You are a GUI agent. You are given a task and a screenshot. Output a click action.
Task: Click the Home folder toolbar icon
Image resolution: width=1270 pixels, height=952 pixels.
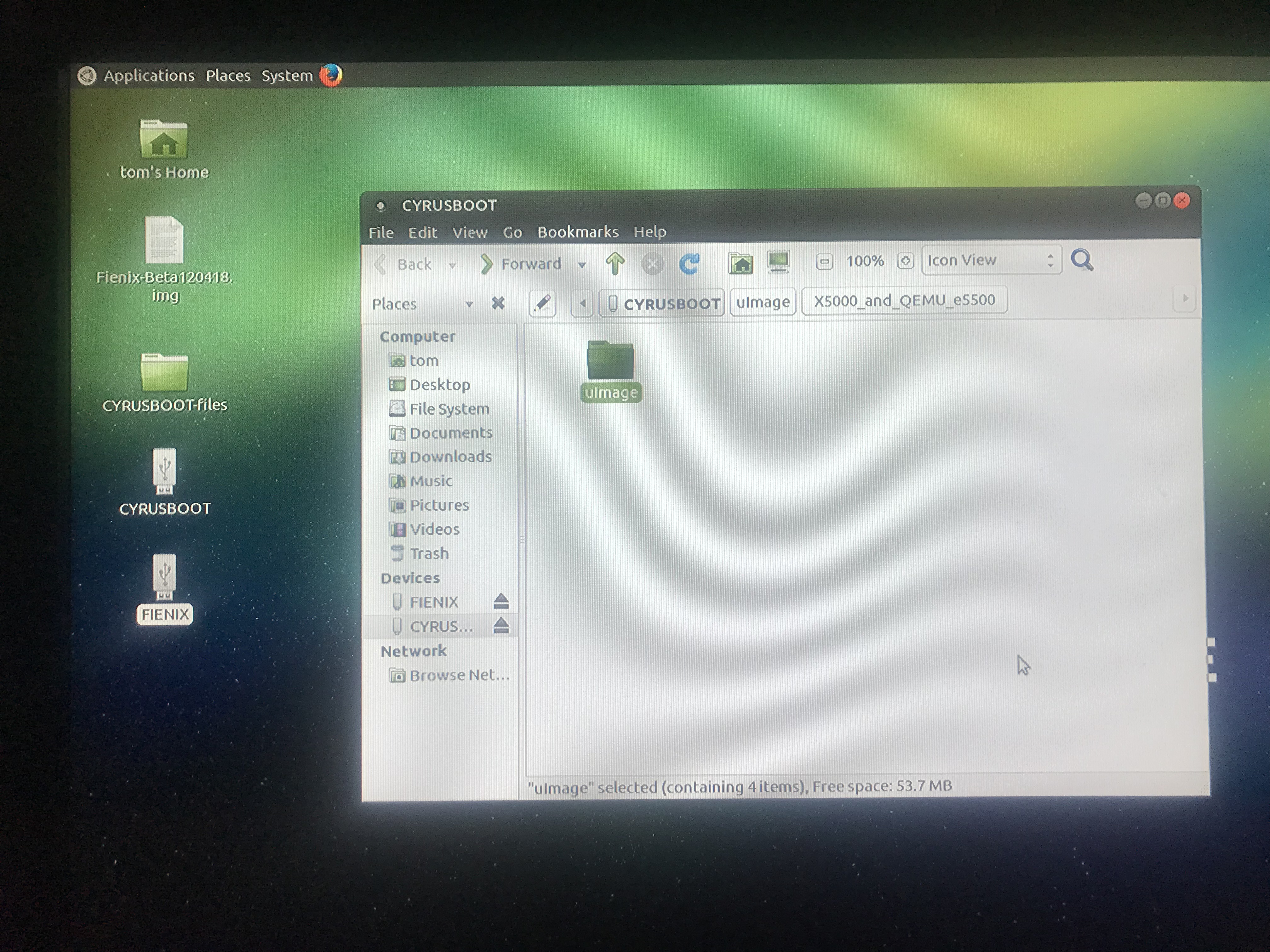[x=741, y=263]
